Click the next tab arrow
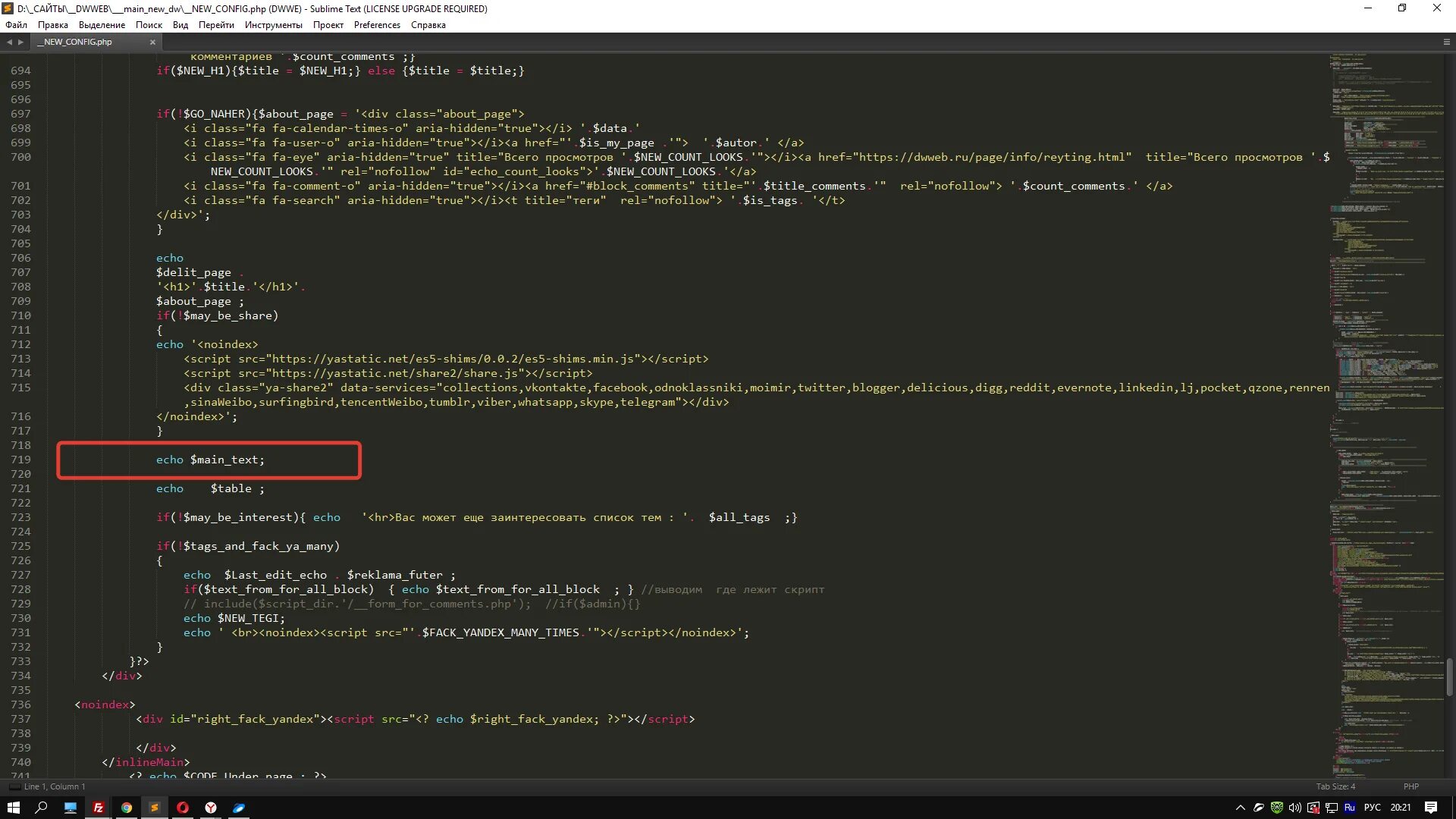The image size is (1456, 819). [x=20, y=42]
